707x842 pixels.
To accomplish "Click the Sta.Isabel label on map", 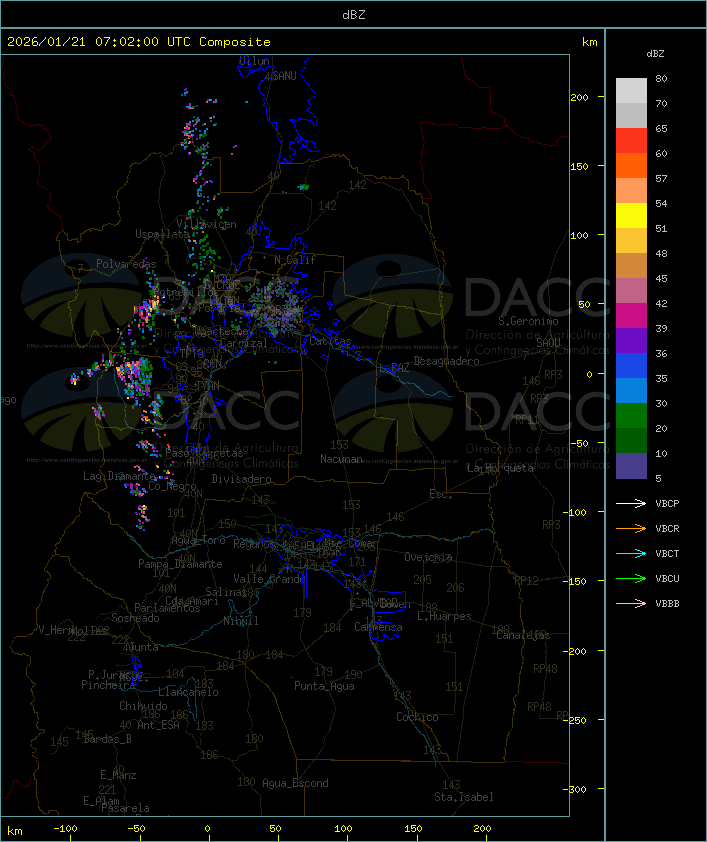I will pyautogui.click(x=464, y=797).
